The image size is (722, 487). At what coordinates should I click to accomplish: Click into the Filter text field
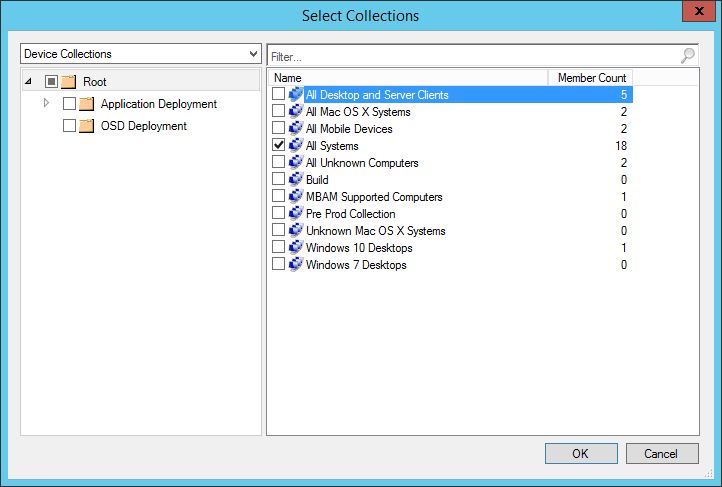coord(470,57)
